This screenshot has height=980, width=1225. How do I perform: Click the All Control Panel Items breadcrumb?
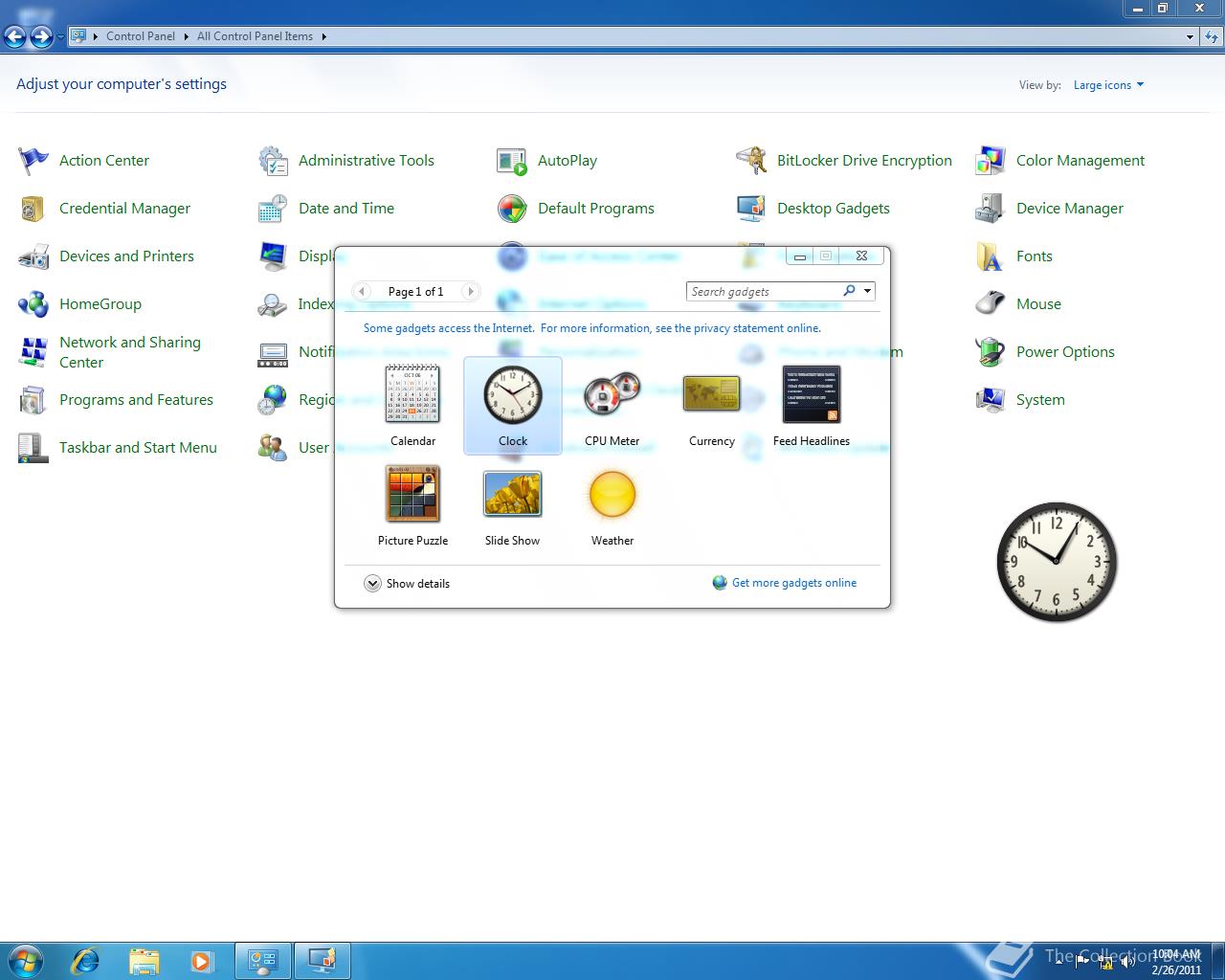[255, 36]
